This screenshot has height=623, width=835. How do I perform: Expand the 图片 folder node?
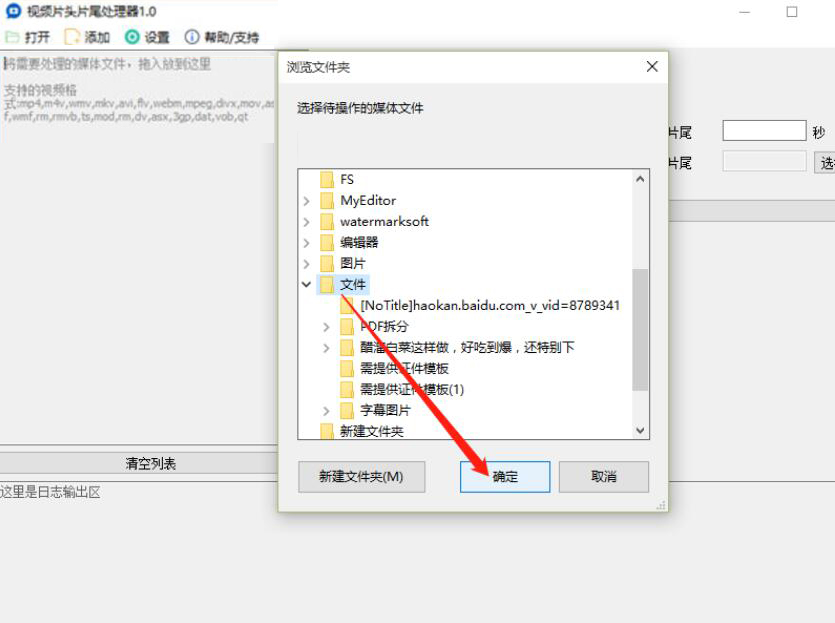[x=306, y=264]
